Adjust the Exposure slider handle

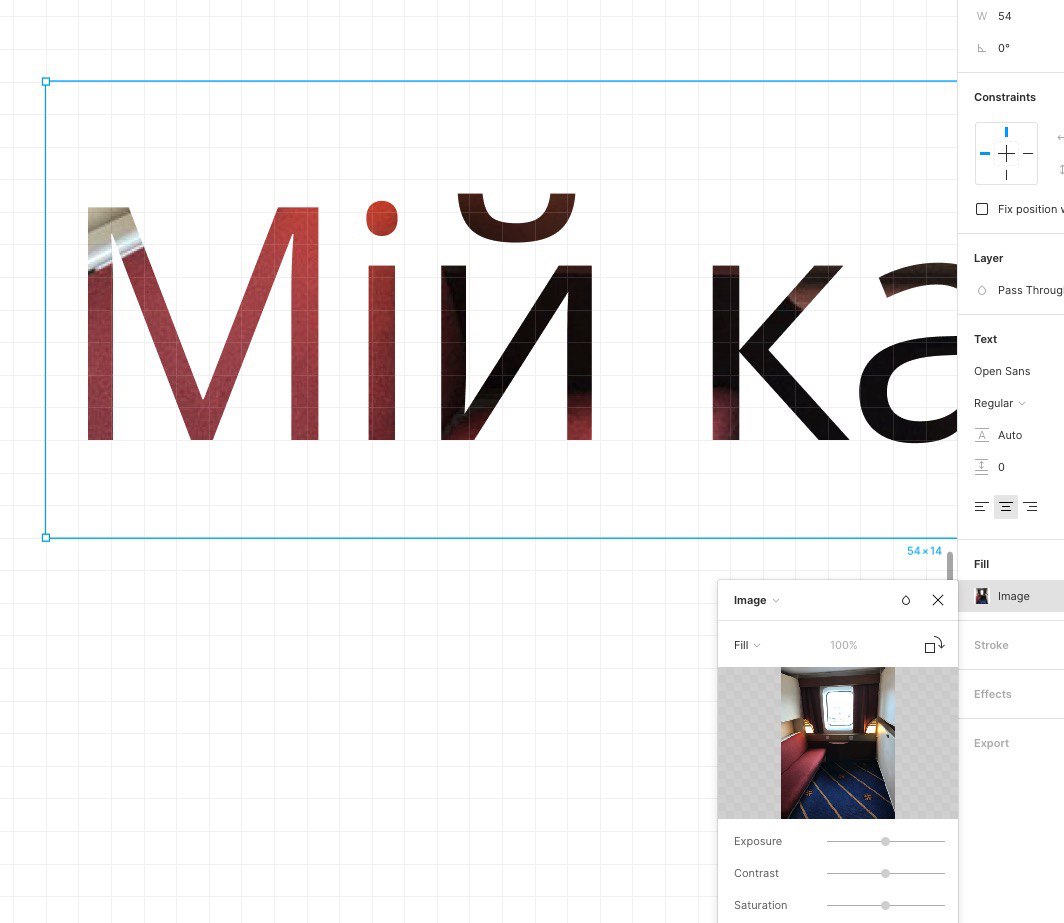point(885,842)
